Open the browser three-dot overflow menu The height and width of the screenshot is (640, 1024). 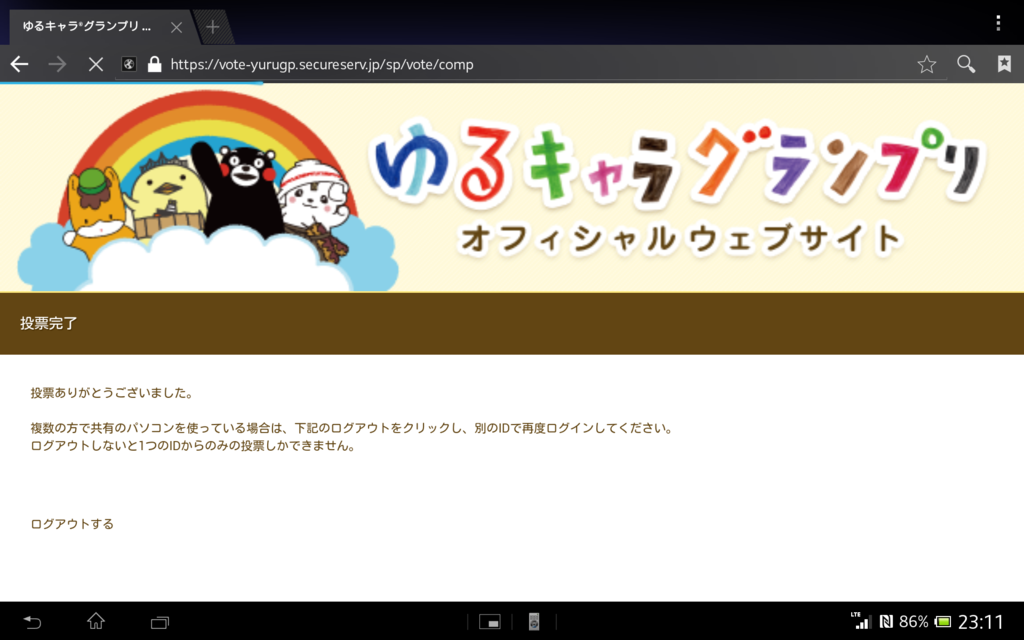pos(998,23)
